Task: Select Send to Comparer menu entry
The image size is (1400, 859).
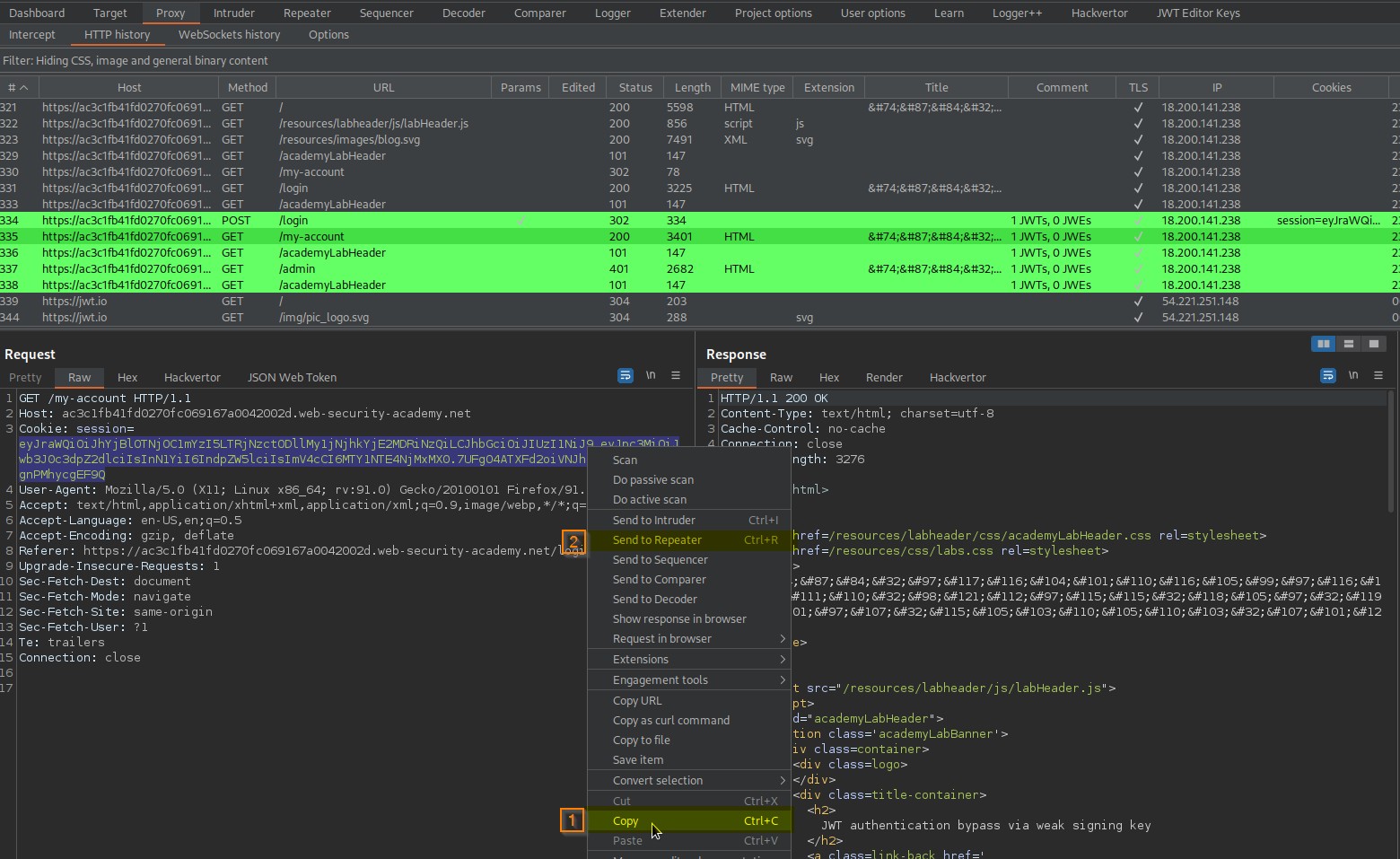Action: pyautogui.click(x=689, y=580)
